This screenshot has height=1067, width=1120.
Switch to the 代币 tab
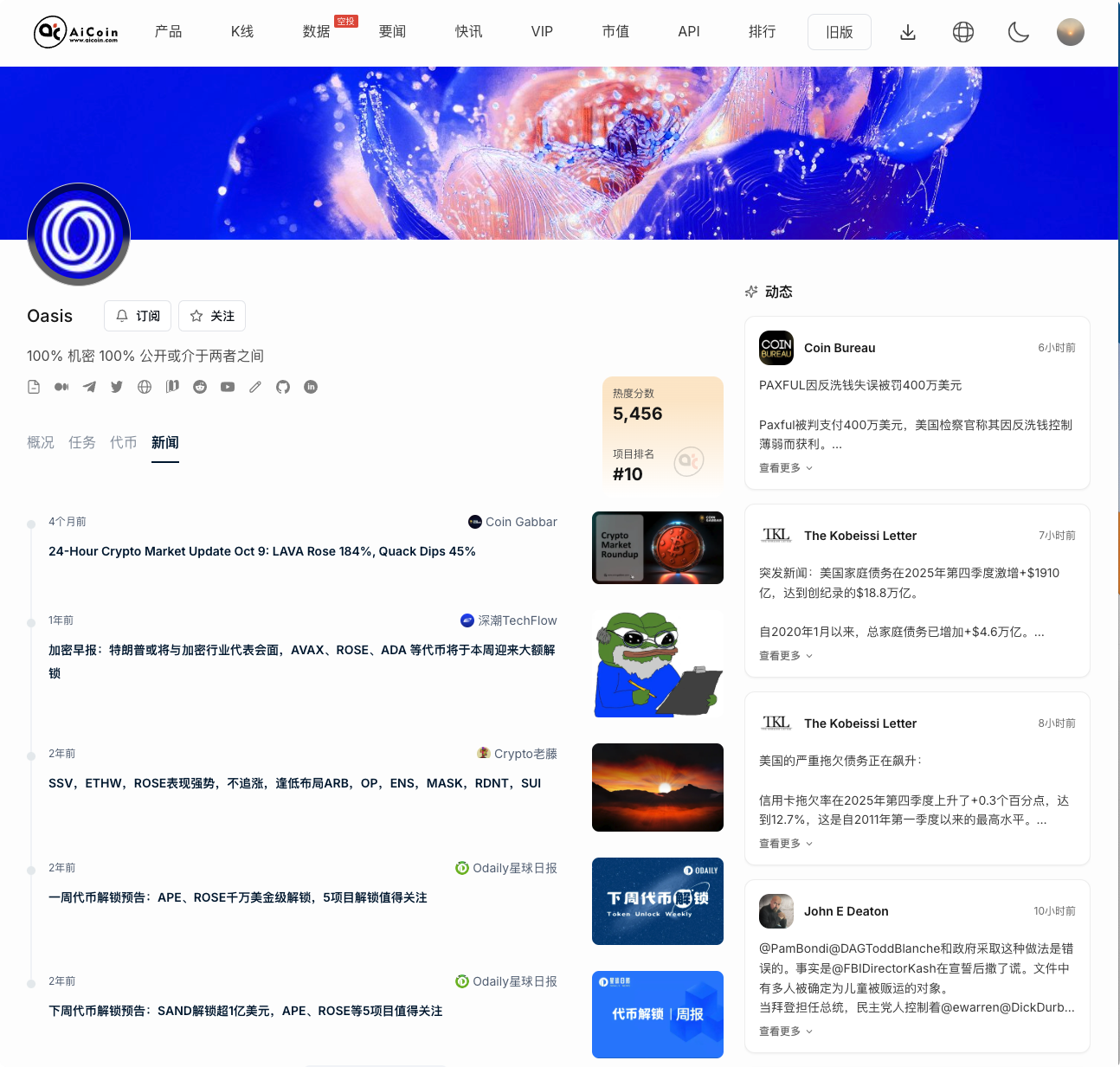[x=124, y=442]
